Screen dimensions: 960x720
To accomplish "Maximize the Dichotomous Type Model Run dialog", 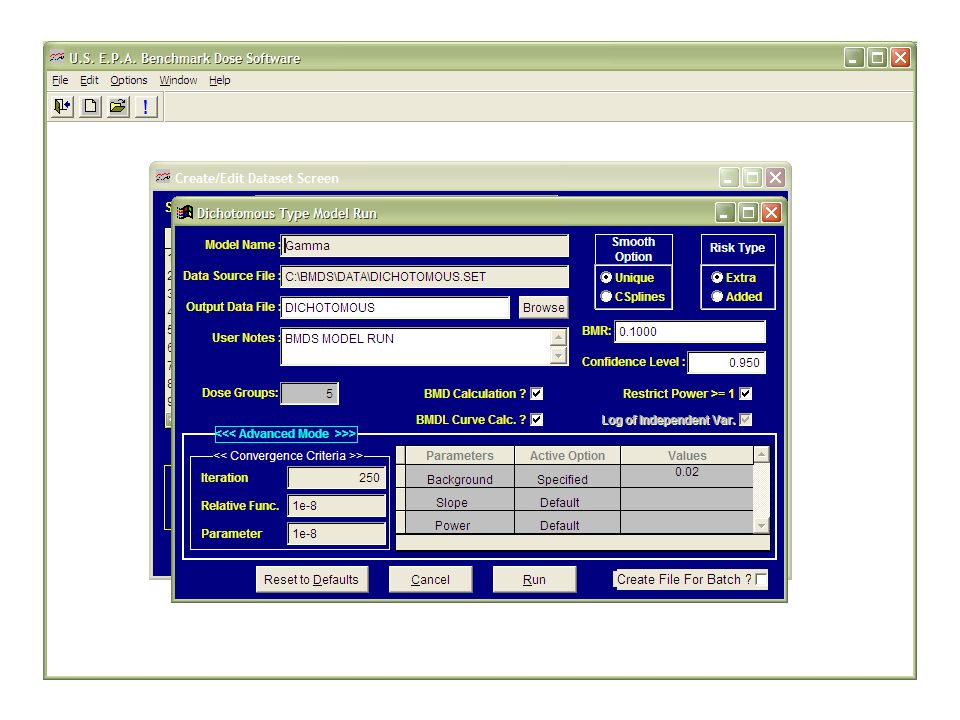I will pyautogui.click(x=748, y=212).
